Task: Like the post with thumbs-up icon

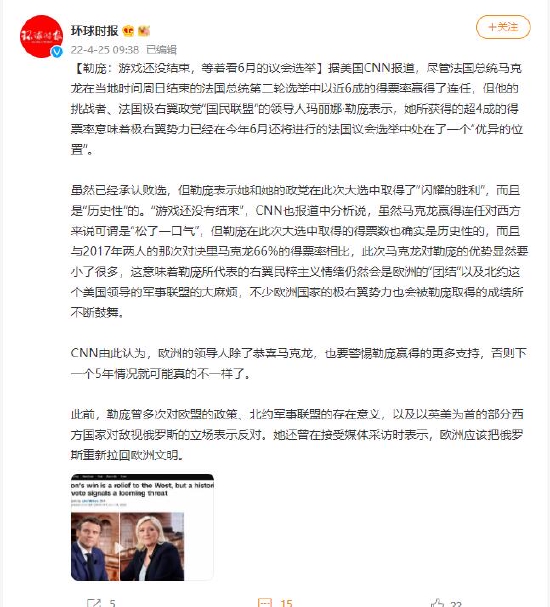Action: (x=437, y=603)
